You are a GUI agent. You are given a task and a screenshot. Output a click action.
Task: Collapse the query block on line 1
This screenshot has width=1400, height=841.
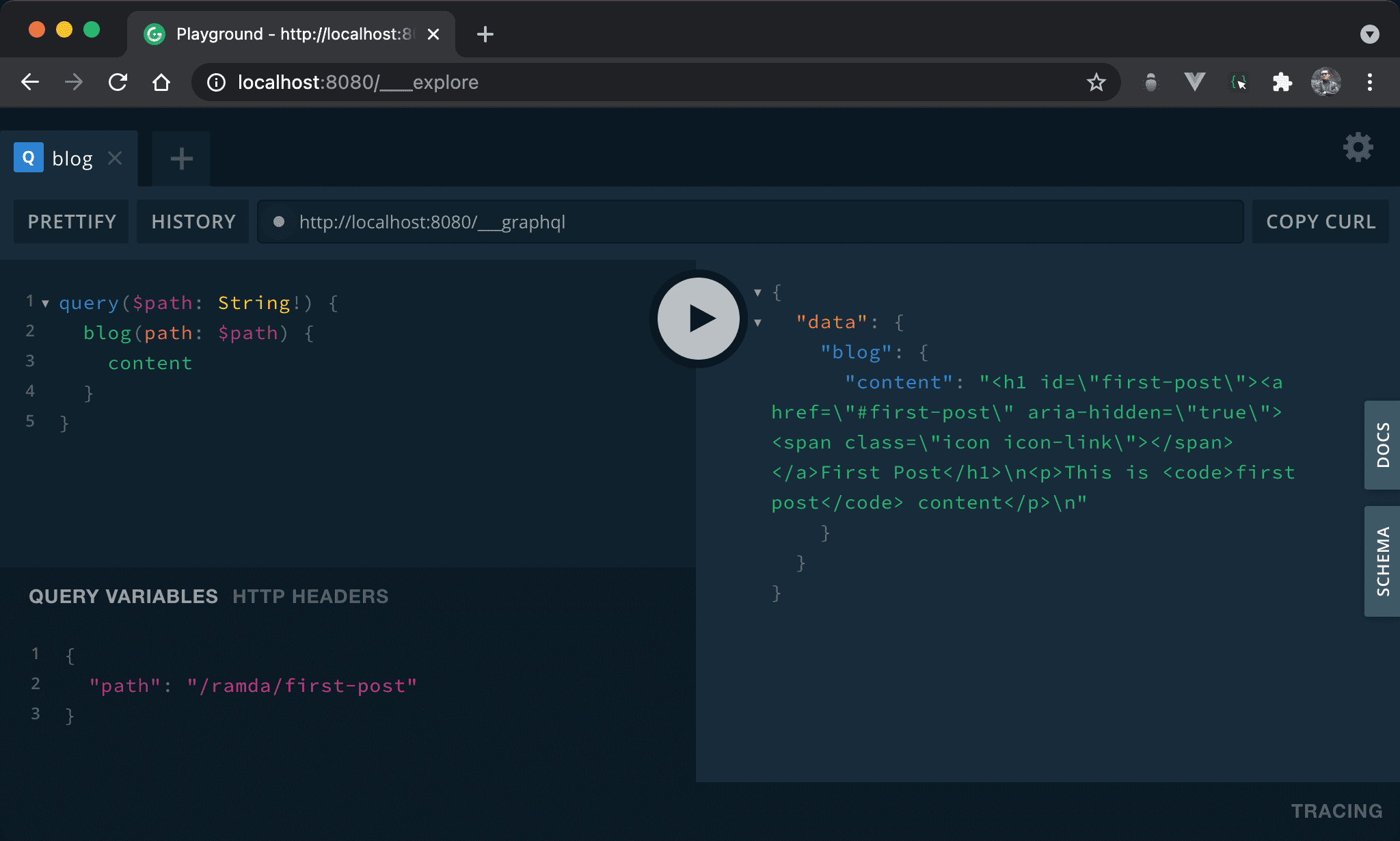[x=45, y=304]
